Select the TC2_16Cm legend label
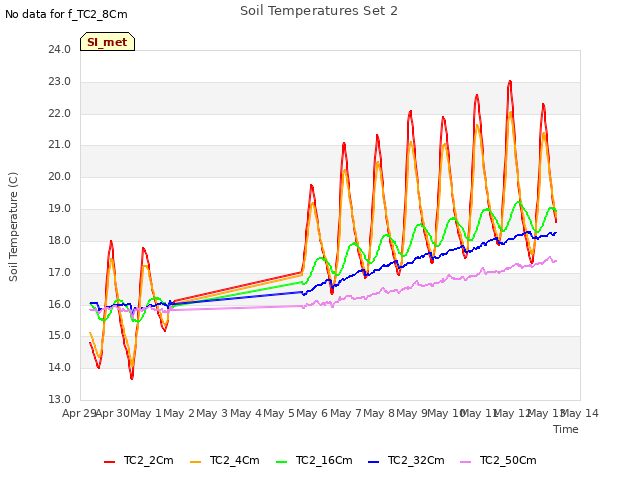The width and height of the screenshot is (640, 480). click(x=324, y=460)
